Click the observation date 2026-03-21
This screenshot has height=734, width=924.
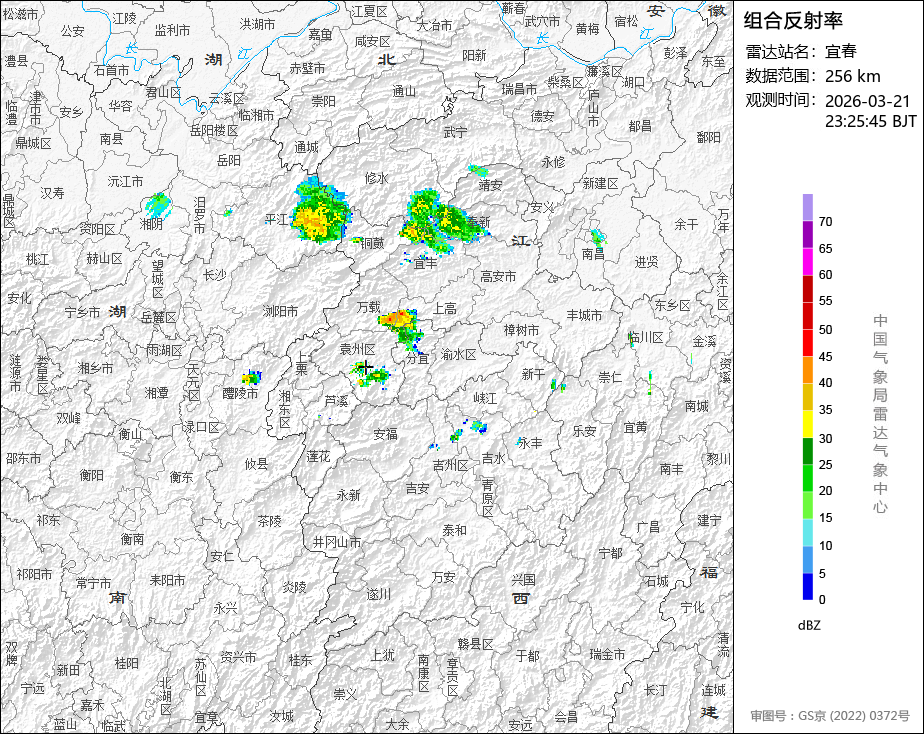point(867,101)
